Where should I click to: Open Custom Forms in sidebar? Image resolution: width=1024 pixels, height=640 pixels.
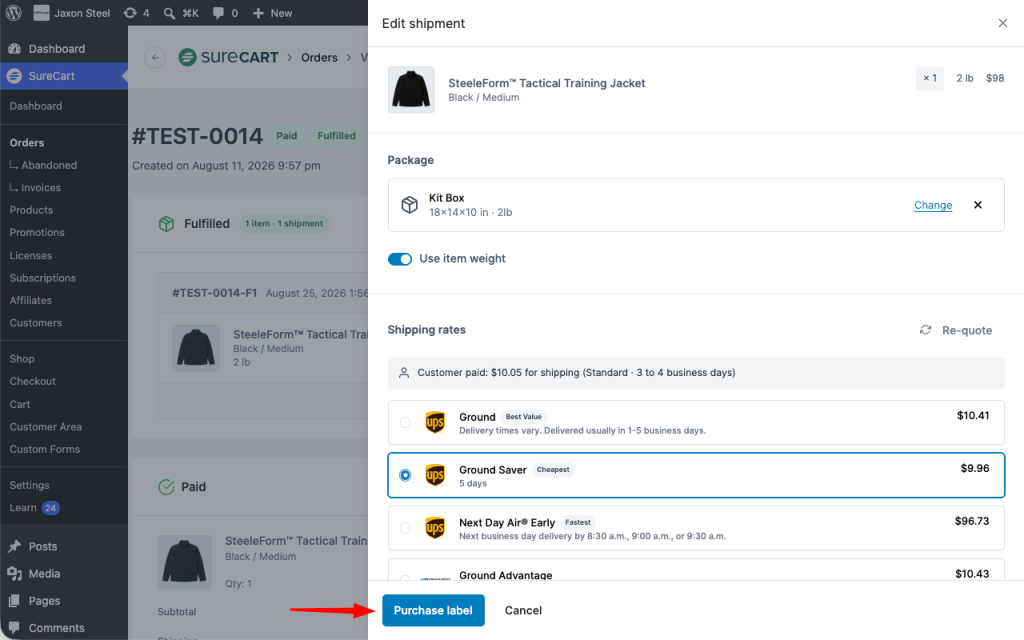[x=45, y=449]
